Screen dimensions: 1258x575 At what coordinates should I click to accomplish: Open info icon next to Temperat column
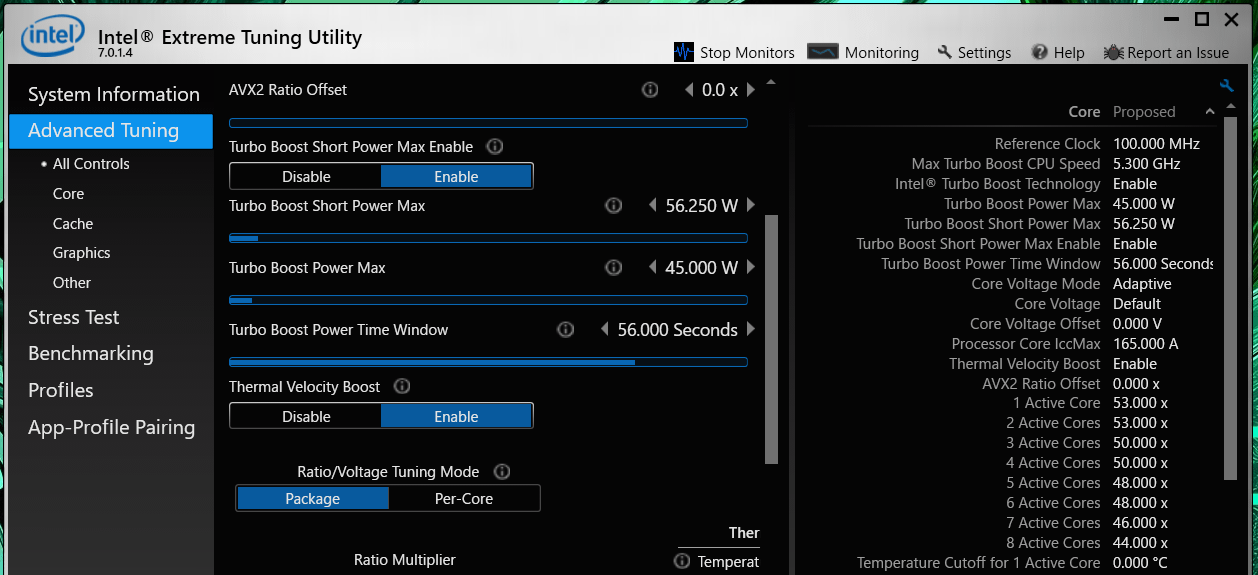682,562
